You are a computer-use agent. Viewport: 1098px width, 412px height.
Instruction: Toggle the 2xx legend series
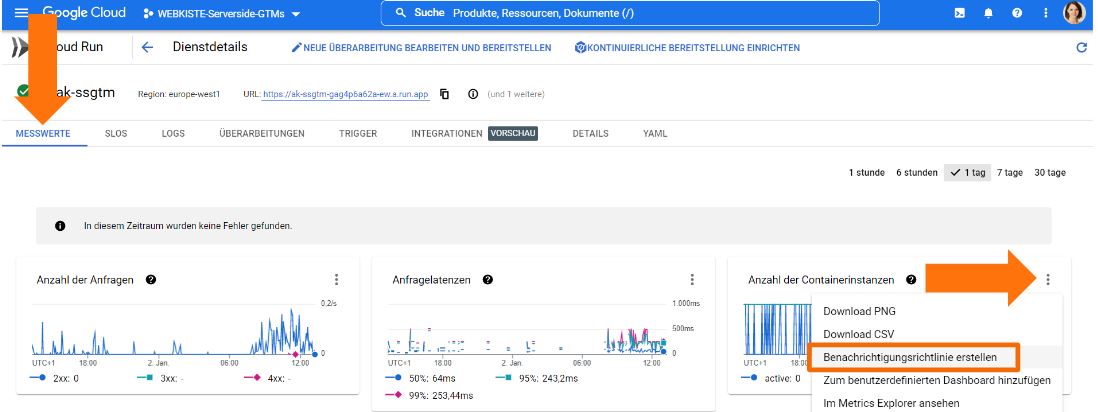point(55,378)
